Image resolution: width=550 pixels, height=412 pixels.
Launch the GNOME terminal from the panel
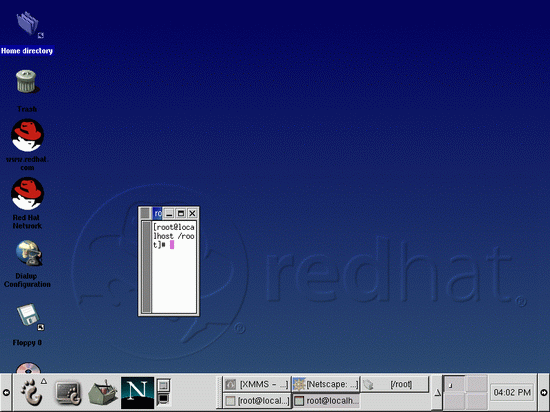pyautogui.click(x=68, y=393)
